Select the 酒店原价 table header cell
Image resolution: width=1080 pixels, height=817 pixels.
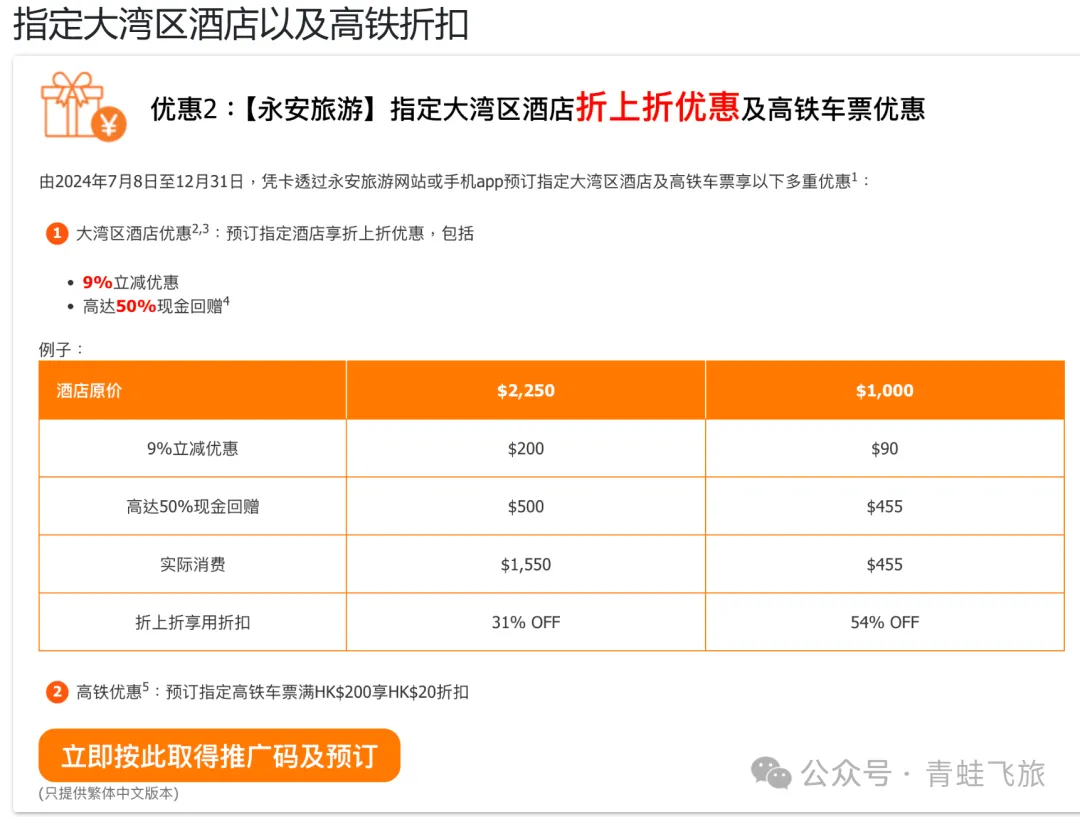coord(192,390)
